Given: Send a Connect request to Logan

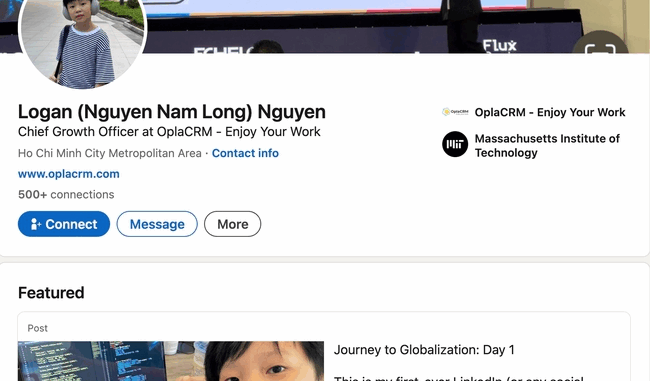Looking at the screenshot, I should click(x=64, y=224).
